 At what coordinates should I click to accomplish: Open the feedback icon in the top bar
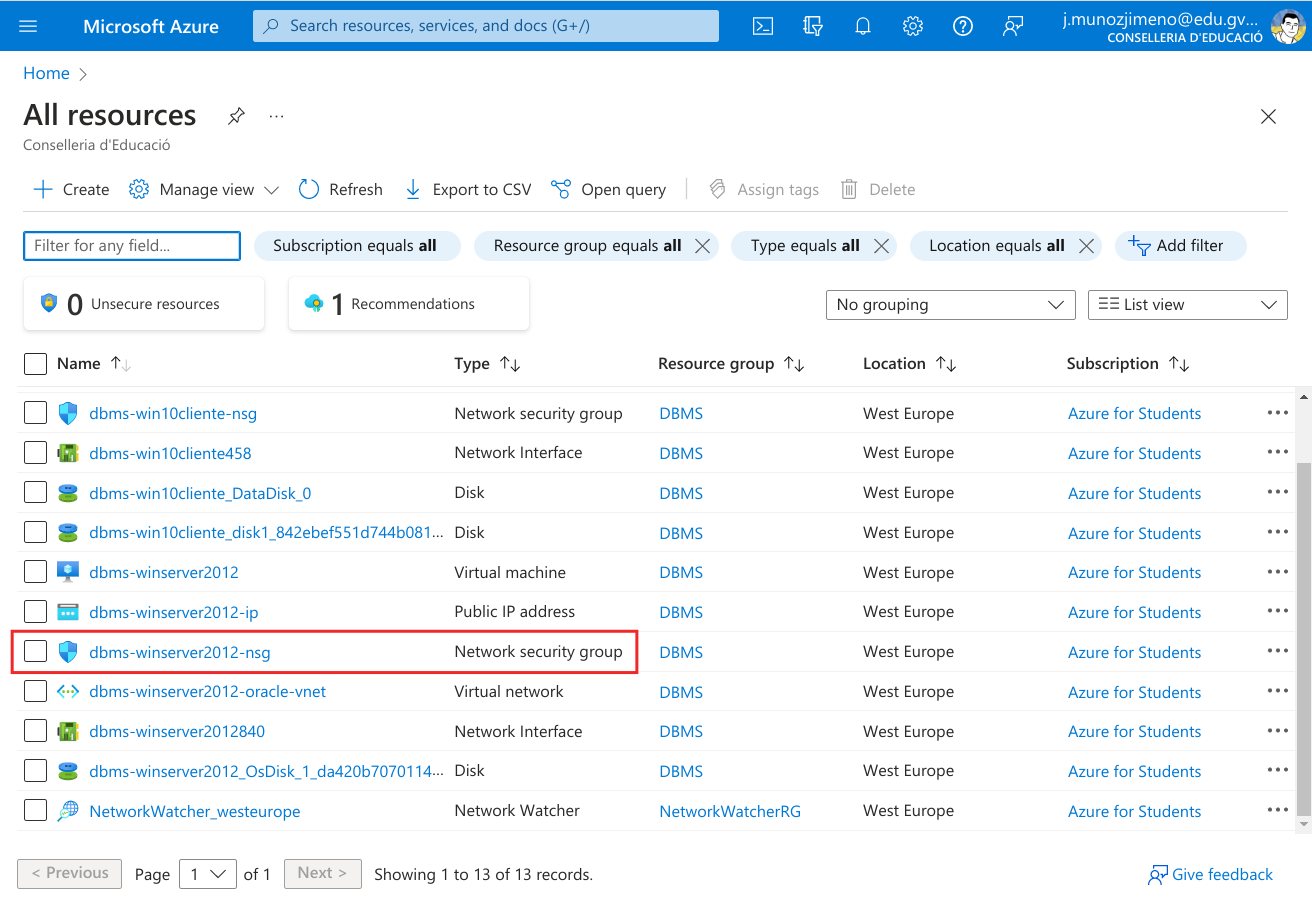point(1013,26)
